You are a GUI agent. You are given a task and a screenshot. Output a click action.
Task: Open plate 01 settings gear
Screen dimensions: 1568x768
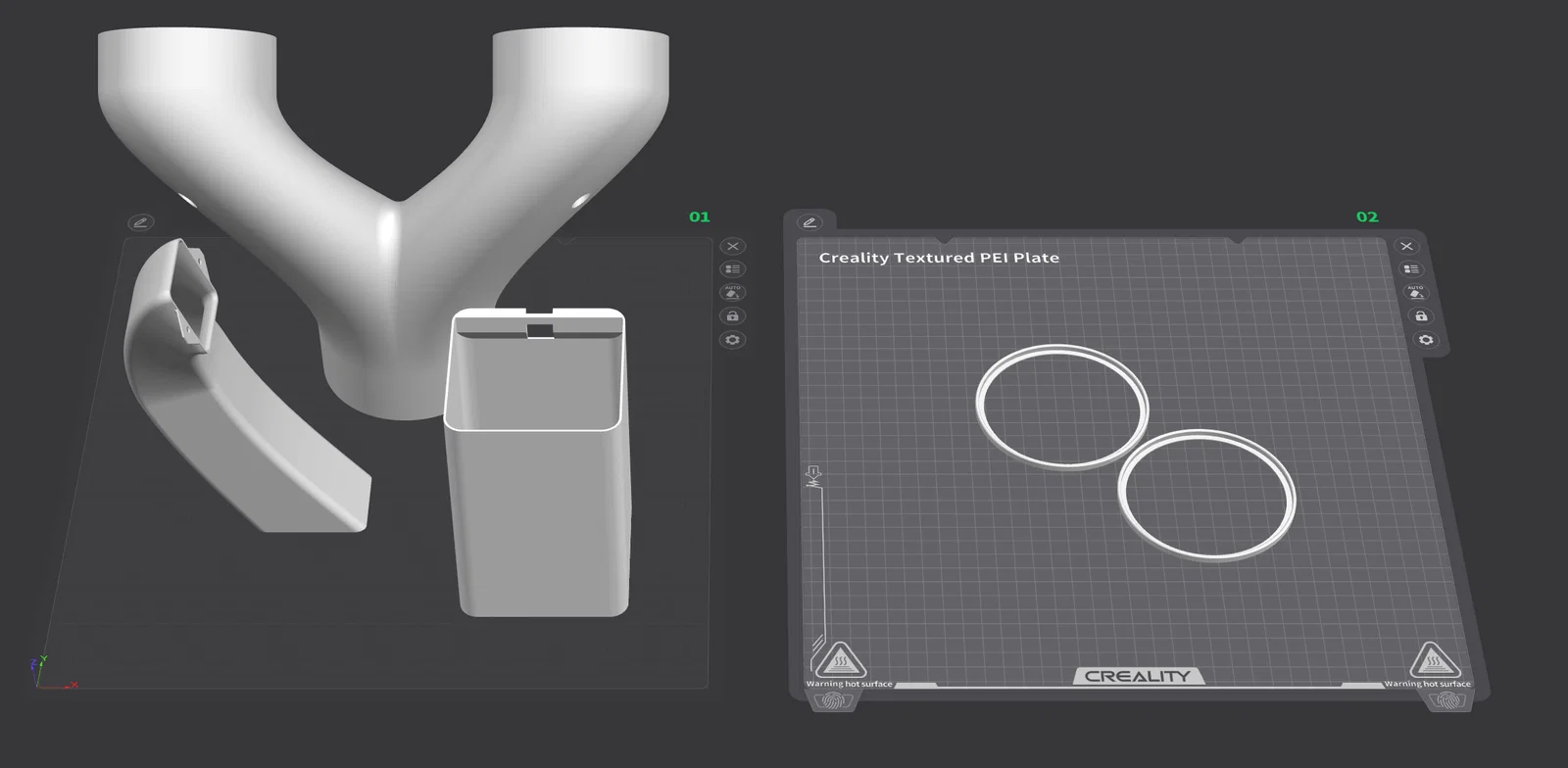[732, 340]
